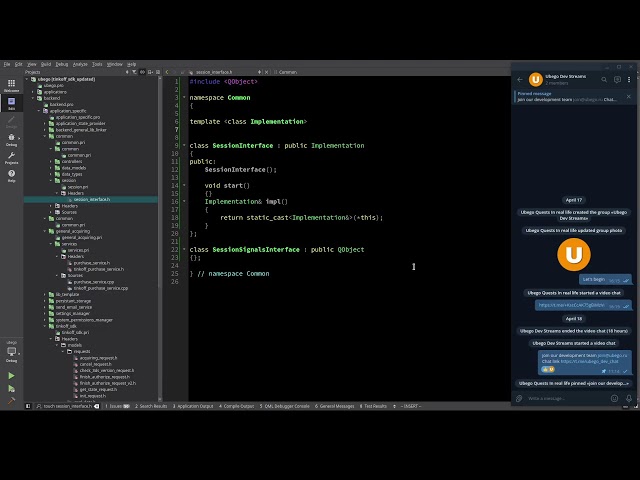Toggle synchronize with editor link icon
The image size is (640, 480).
tap(142, 72)
